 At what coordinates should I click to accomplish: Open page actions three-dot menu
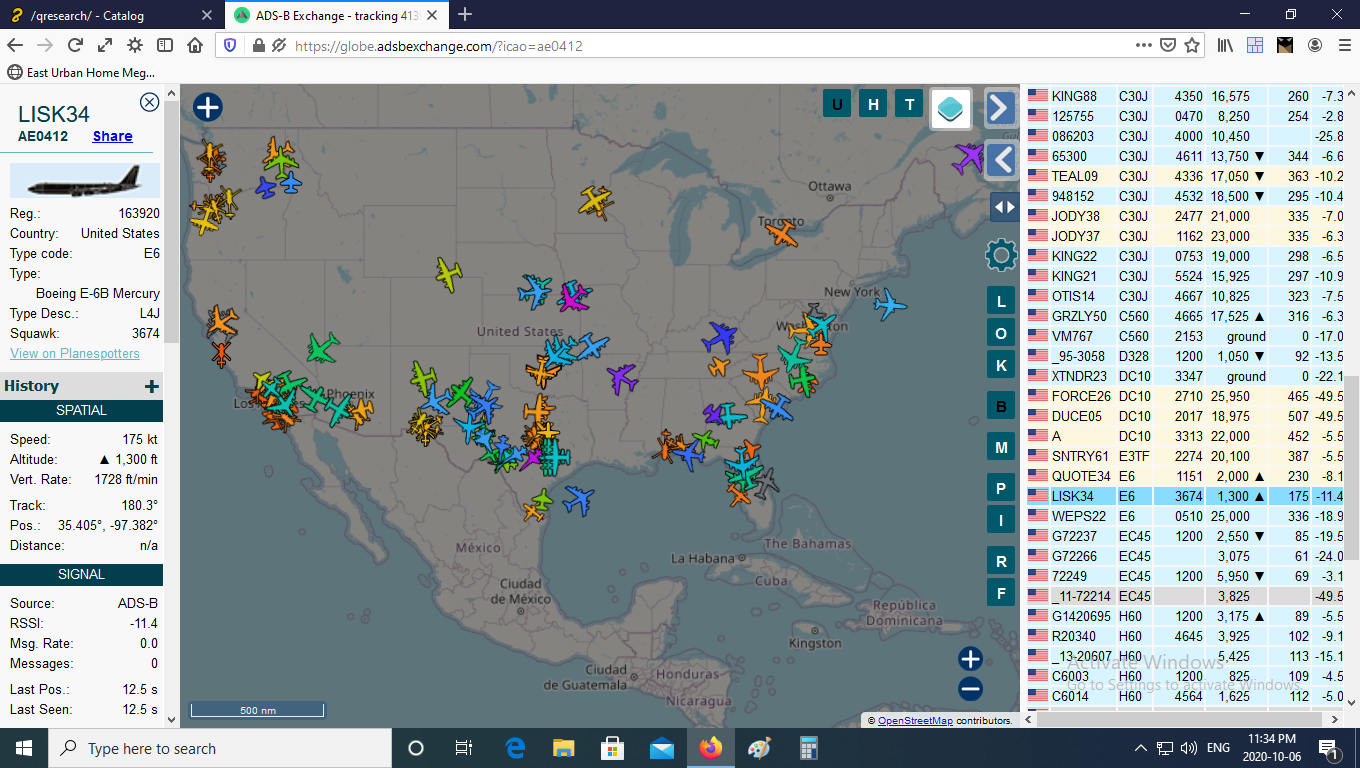tap(1144, 45)
